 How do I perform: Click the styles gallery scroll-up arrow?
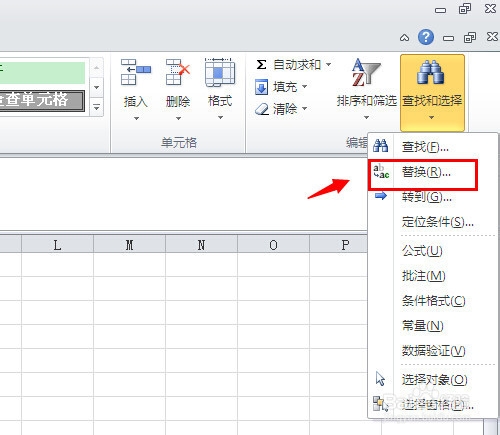coord(96,68)
